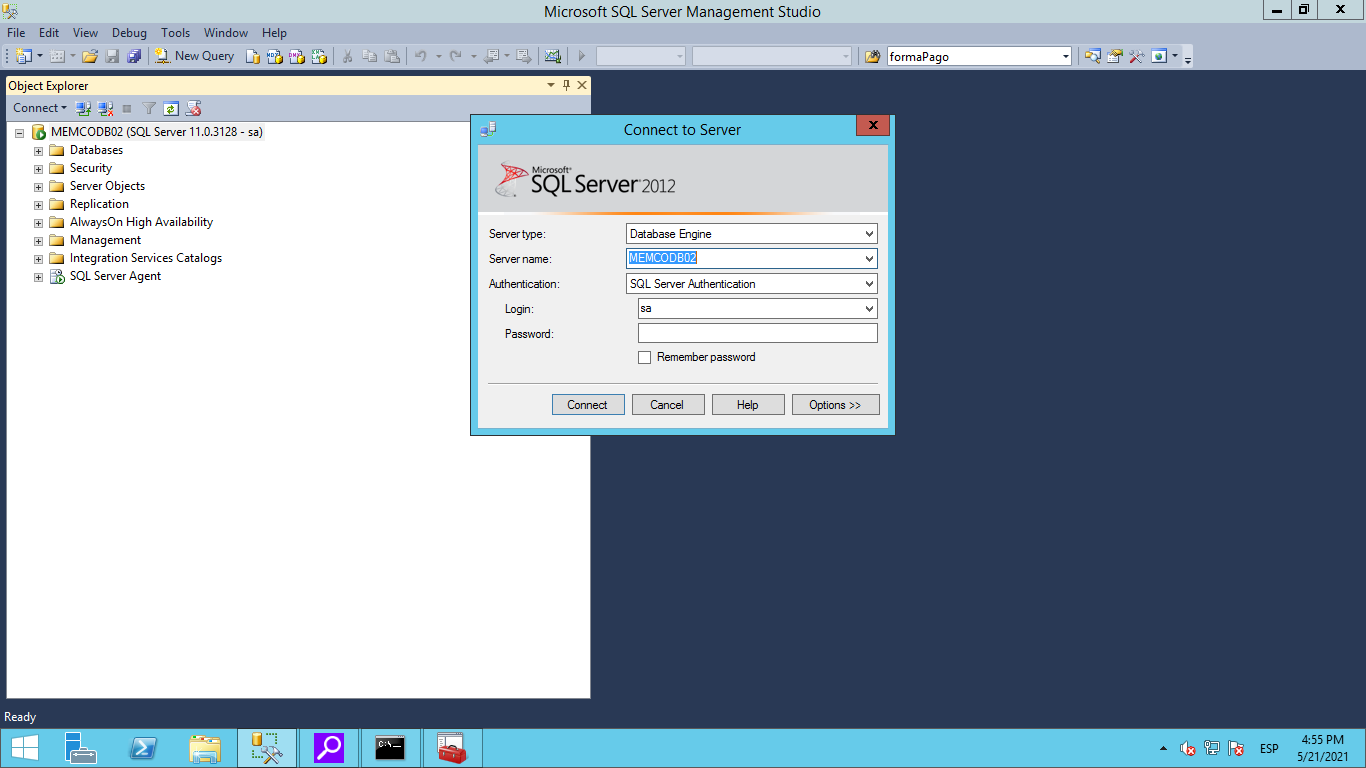Toggle auto-hide pin on Object Explorer

[566, 86]
